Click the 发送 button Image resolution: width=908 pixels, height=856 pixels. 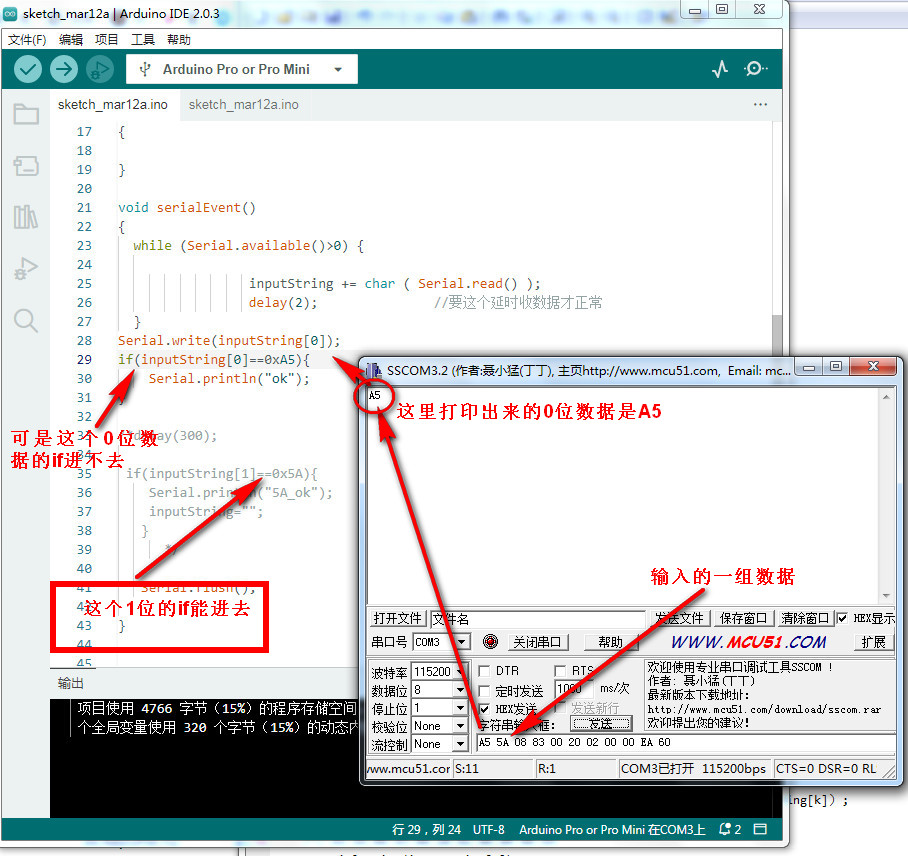click(601, 723)
